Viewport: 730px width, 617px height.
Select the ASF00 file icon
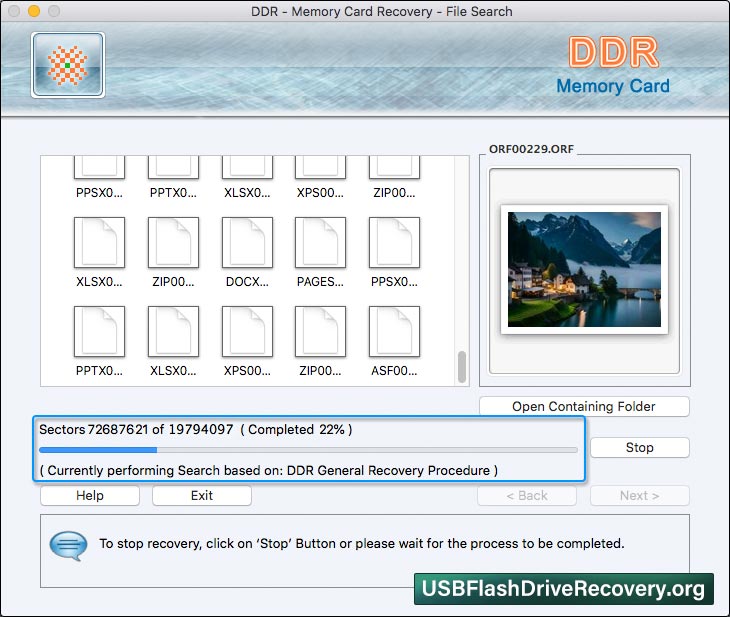pos(394,332)
